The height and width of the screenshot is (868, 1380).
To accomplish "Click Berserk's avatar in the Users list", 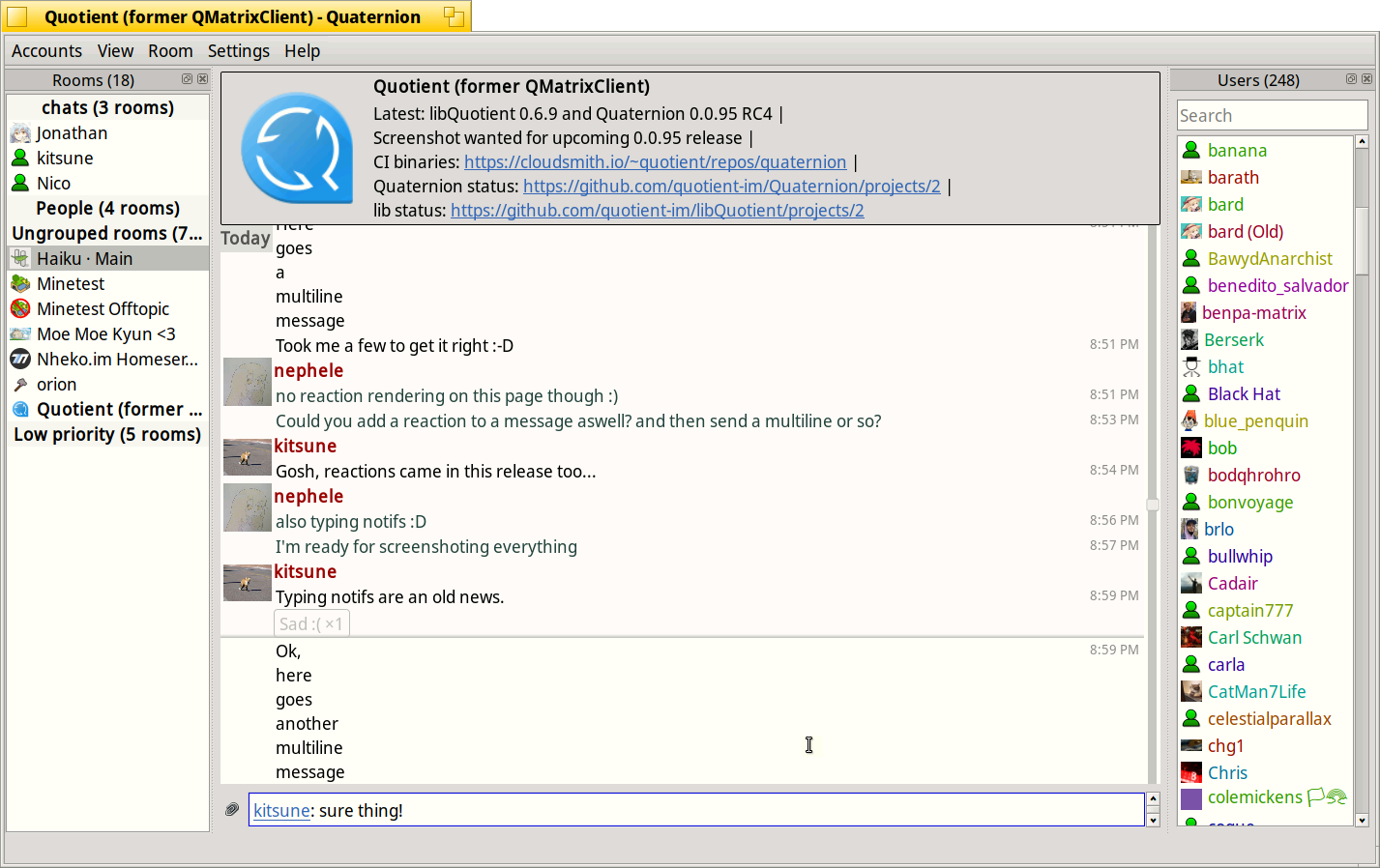I will pyautogui.click(x=1189, y=340).
